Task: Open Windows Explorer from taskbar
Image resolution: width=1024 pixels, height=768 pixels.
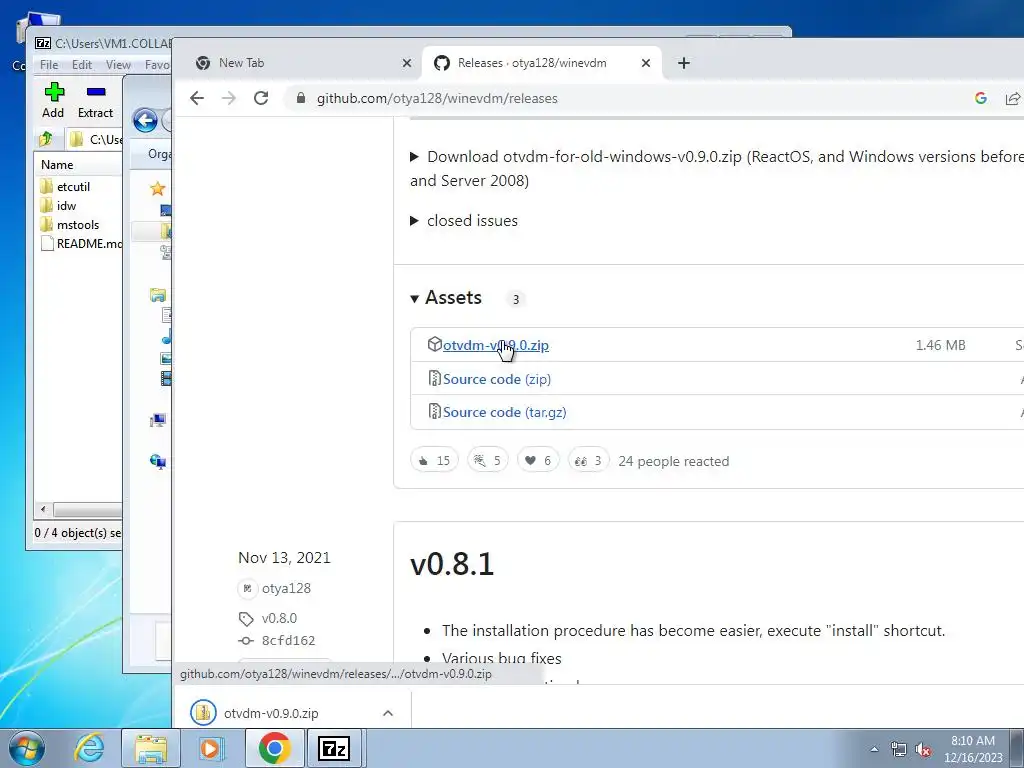Action: click(151, 748)
